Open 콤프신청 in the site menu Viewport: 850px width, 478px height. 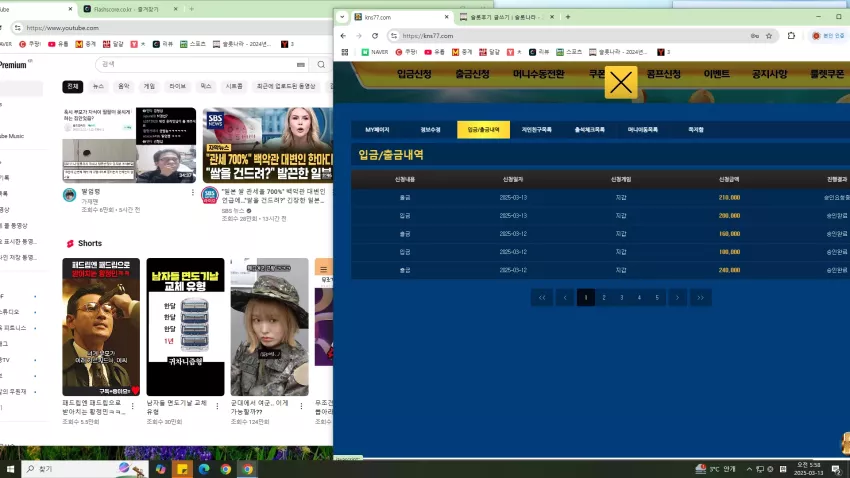[x=664, y=74]
